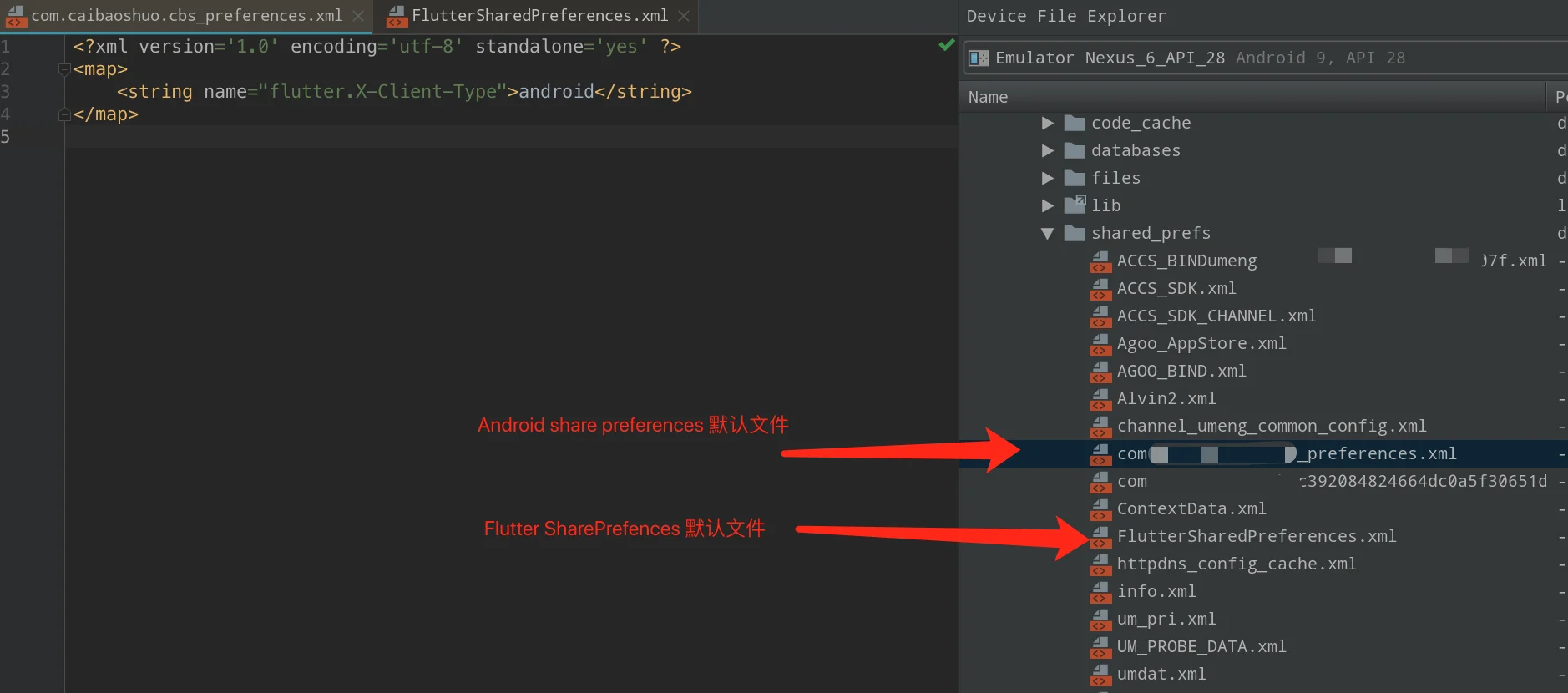The width and height of the screenshot is (1568, 693).
Task: Click line number 5 in gutter
Action: [x=6, y=137]
